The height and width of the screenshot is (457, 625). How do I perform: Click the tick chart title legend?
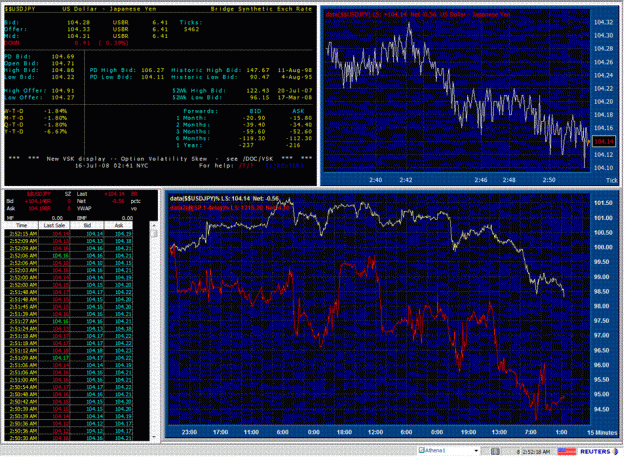point(418,14)
